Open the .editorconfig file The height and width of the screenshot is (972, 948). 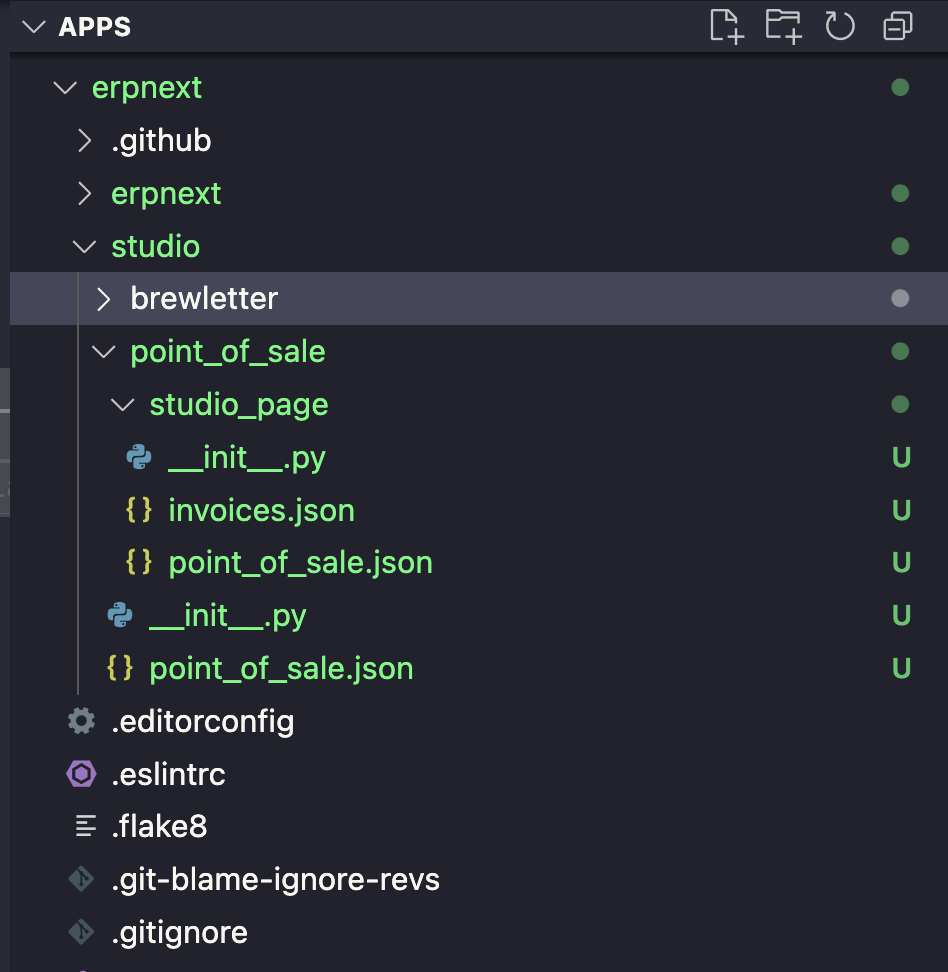coord(203,722)
